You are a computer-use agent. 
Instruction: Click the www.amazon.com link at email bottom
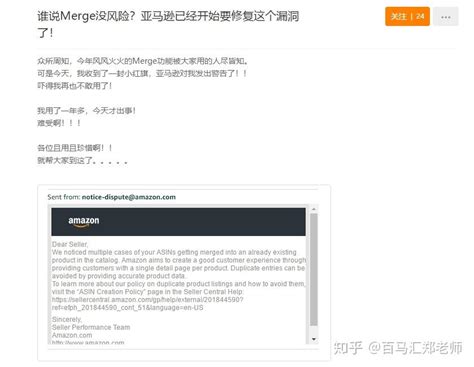[88, 342]
